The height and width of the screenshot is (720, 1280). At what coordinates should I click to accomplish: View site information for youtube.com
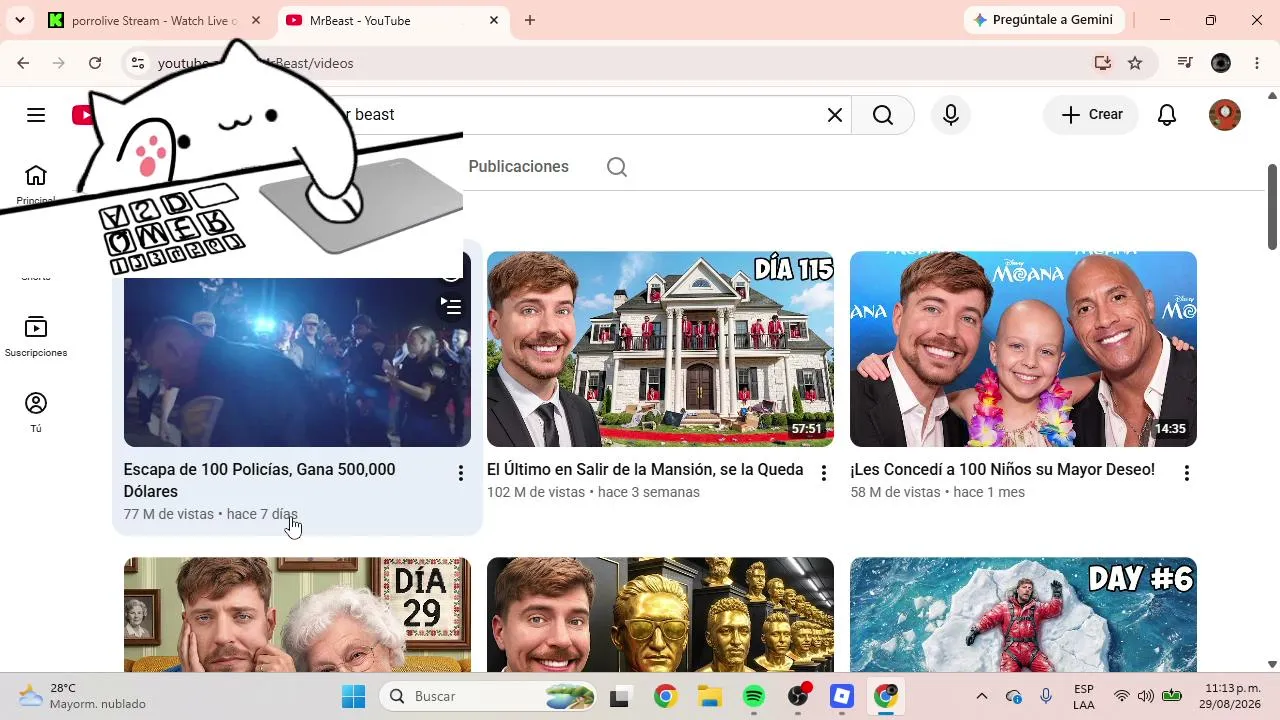coord(138,63)
